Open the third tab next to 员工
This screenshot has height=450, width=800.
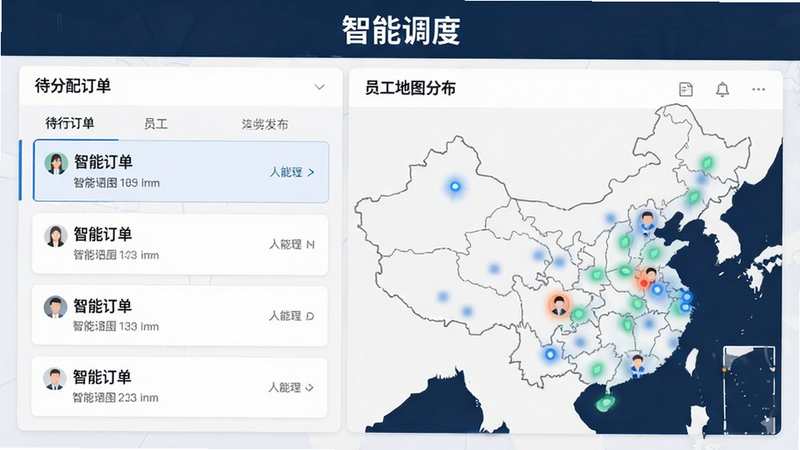pyautogui.click(x=265, y=124)
